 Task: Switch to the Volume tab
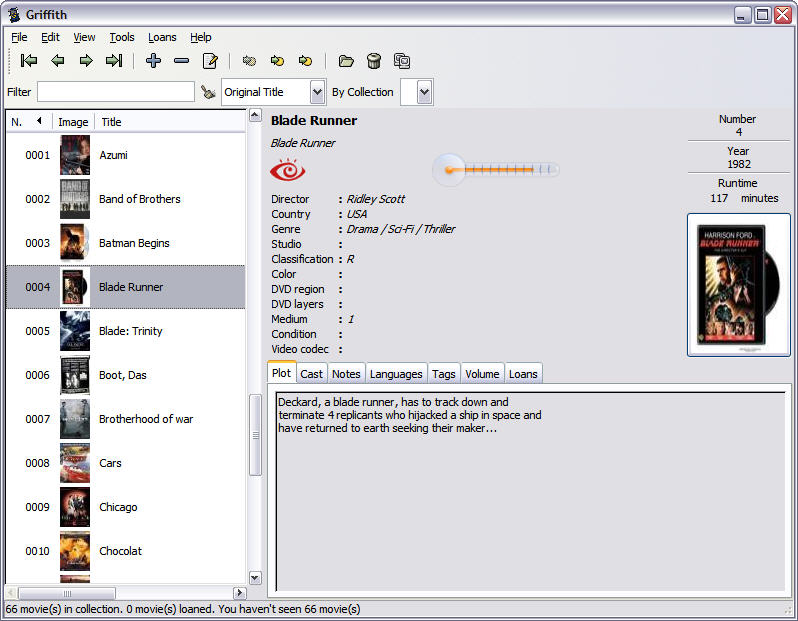(482, 374)
